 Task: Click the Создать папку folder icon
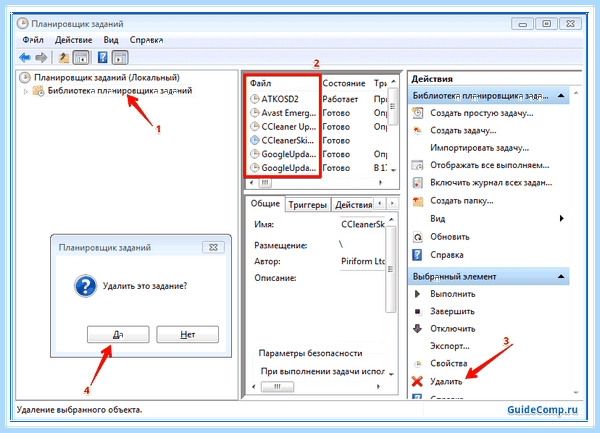(x=417, y=201)
